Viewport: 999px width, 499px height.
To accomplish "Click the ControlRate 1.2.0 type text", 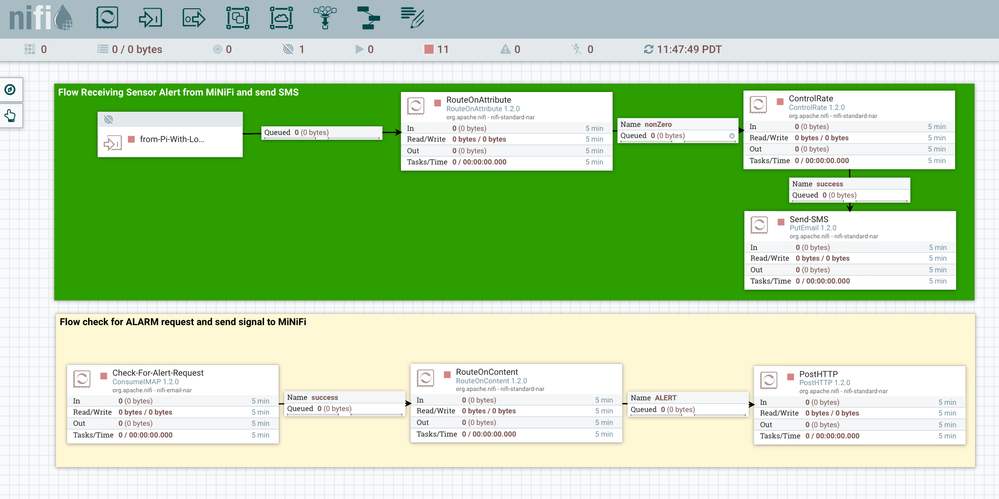I will click(817, 108).
